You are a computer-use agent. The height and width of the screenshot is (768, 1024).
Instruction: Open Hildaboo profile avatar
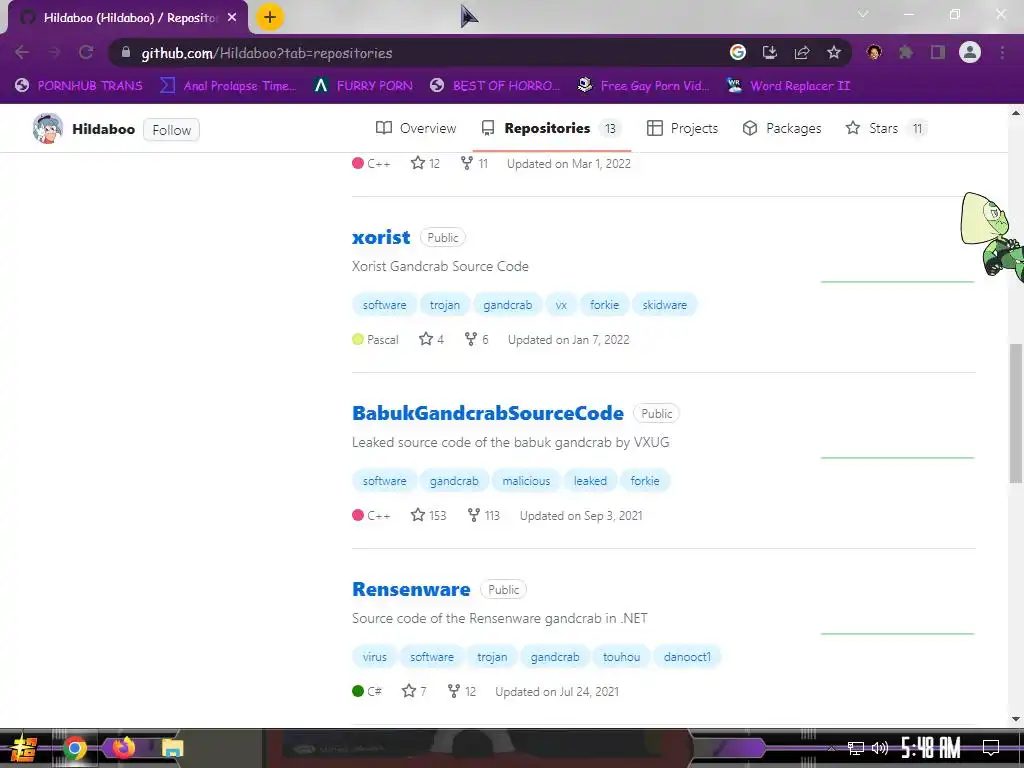coord(48,129)
